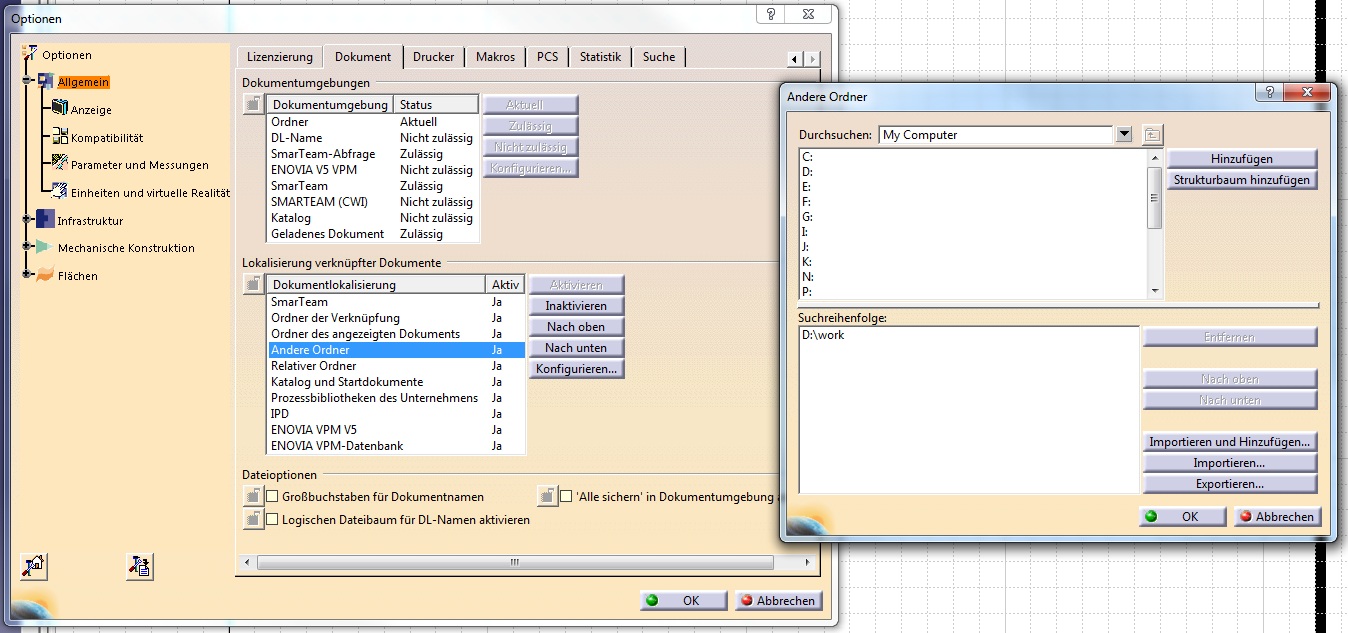
Task: Click Hinzufügen in Andere Ordner dialog
Action: click(1241, 159)
